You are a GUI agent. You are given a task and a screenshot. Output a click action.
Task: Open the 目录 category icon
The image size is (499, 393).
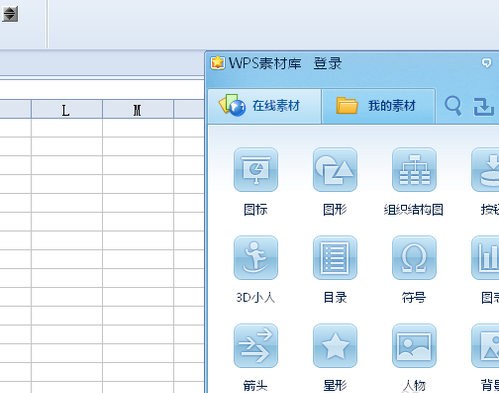pyautogui.click(x=335, y=258)
